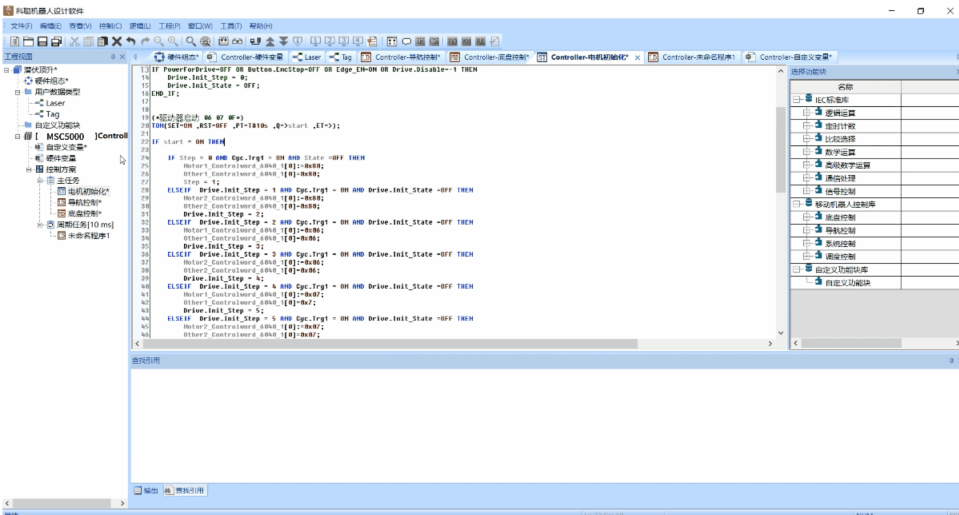Open the 工程(P) menu
This screenshot has height=515, width=959.
(x=170, y=26)
